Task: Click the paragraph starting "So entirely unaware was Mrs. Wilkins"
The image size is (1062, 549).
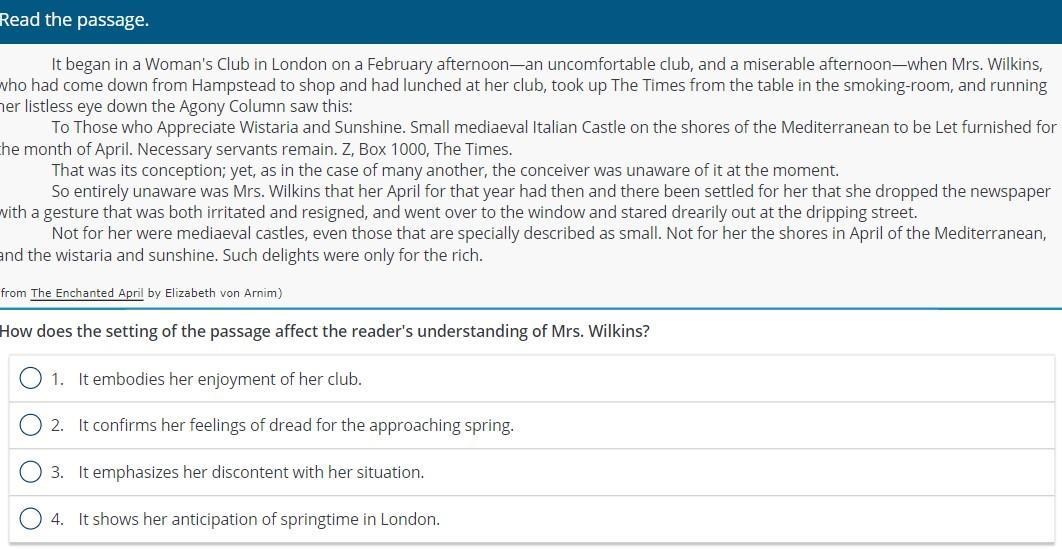Action: click(525, 202)
